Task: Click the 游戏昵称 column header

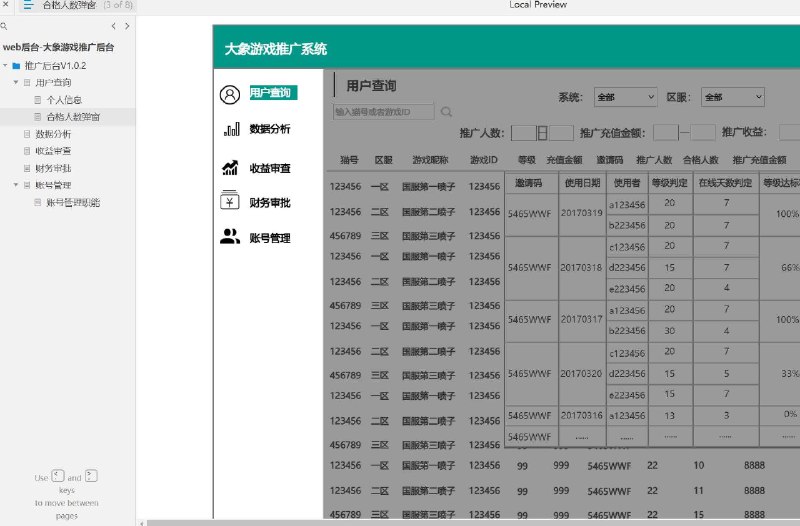Action: coord(430,160)
